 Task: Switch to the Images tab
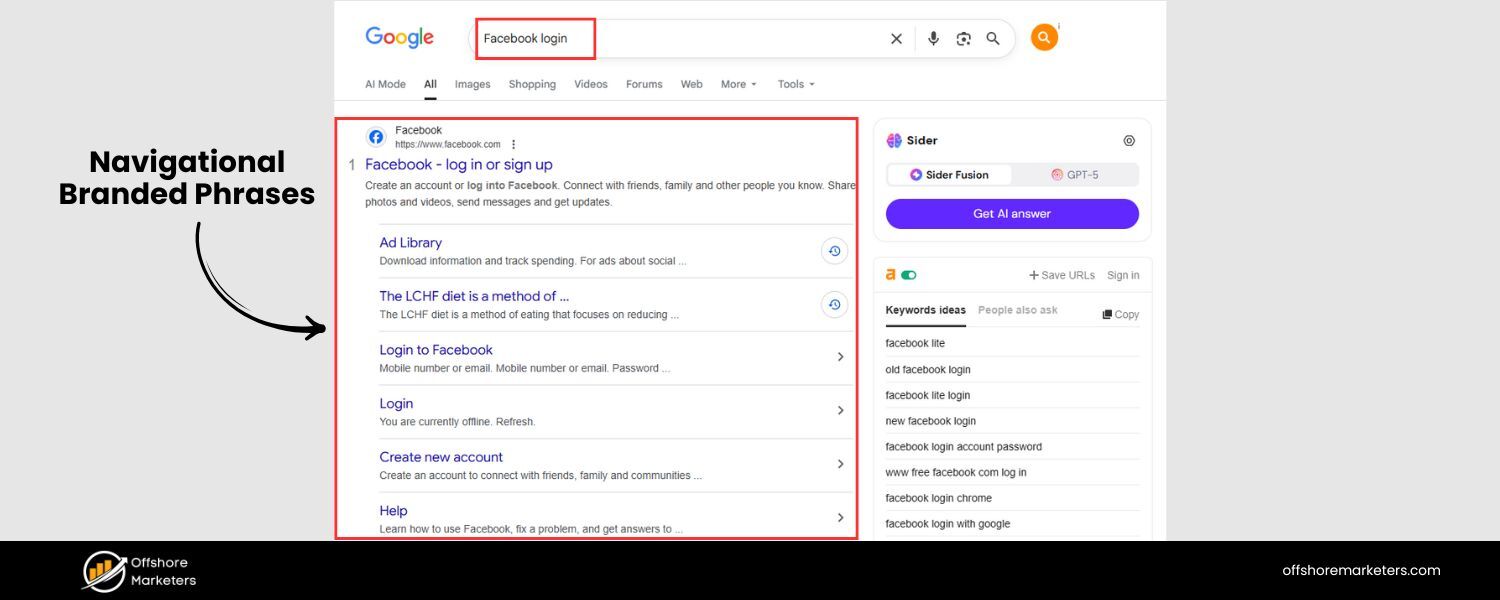472,85
